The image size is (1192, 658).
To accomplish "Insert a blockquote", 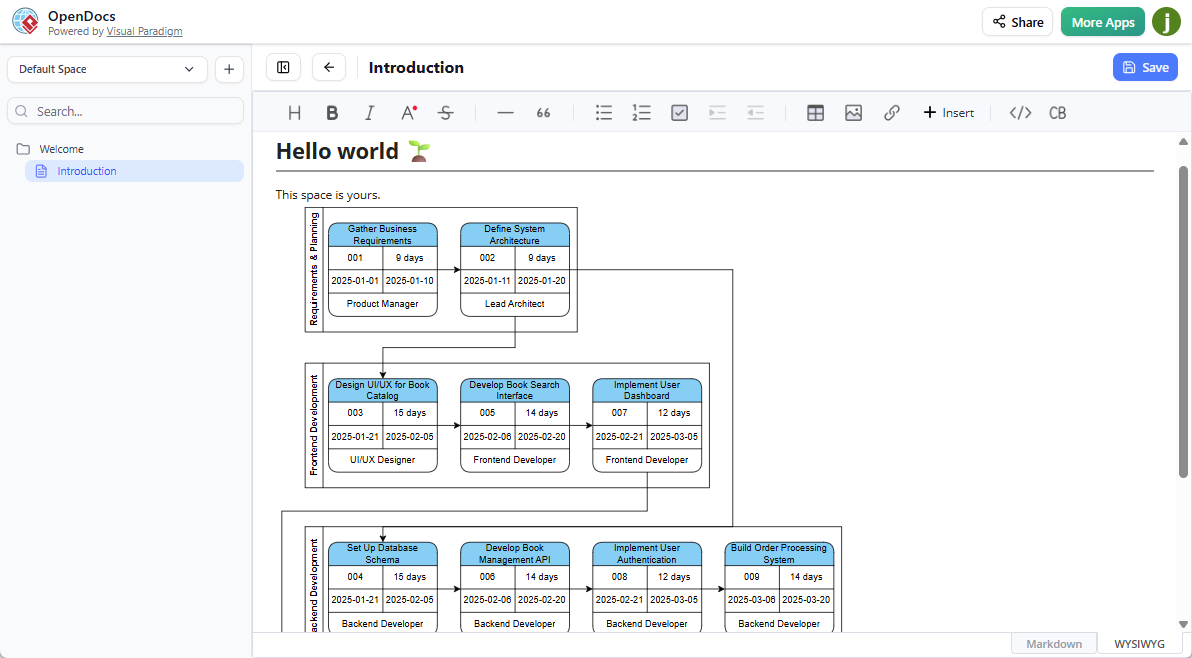I will [543, 112].
